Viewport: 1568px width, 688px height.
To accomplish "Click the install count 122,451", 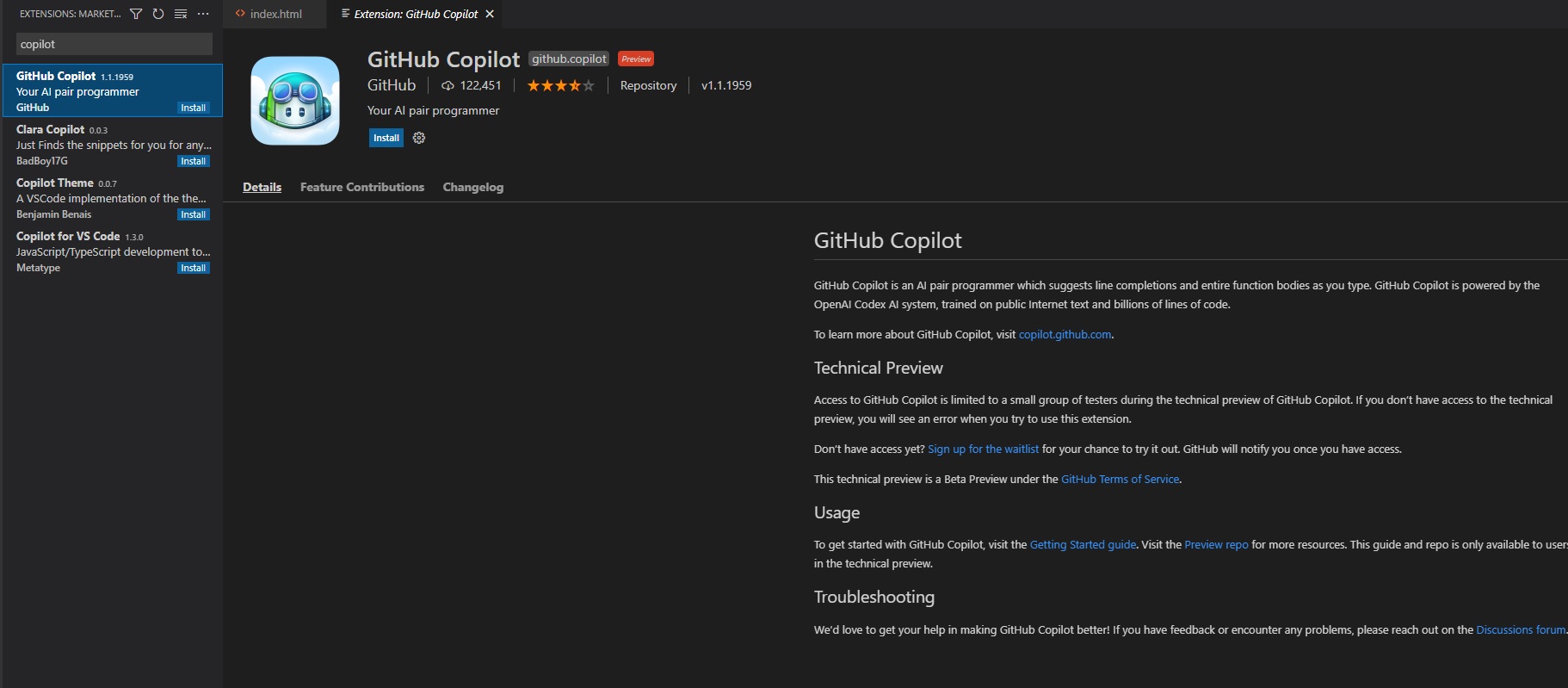I will pyautogui.click(x=471, y=85).
